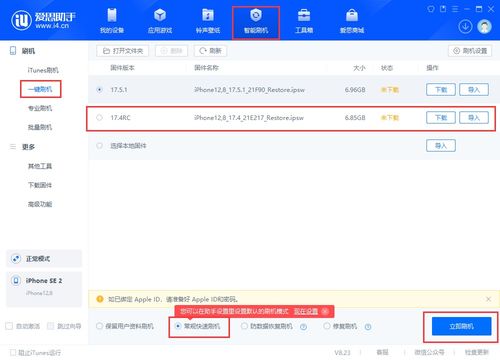Select firmware 17.5.1 radio button
Image resolution: width=500 pixels, height=360 pixels.
(99, 90)
